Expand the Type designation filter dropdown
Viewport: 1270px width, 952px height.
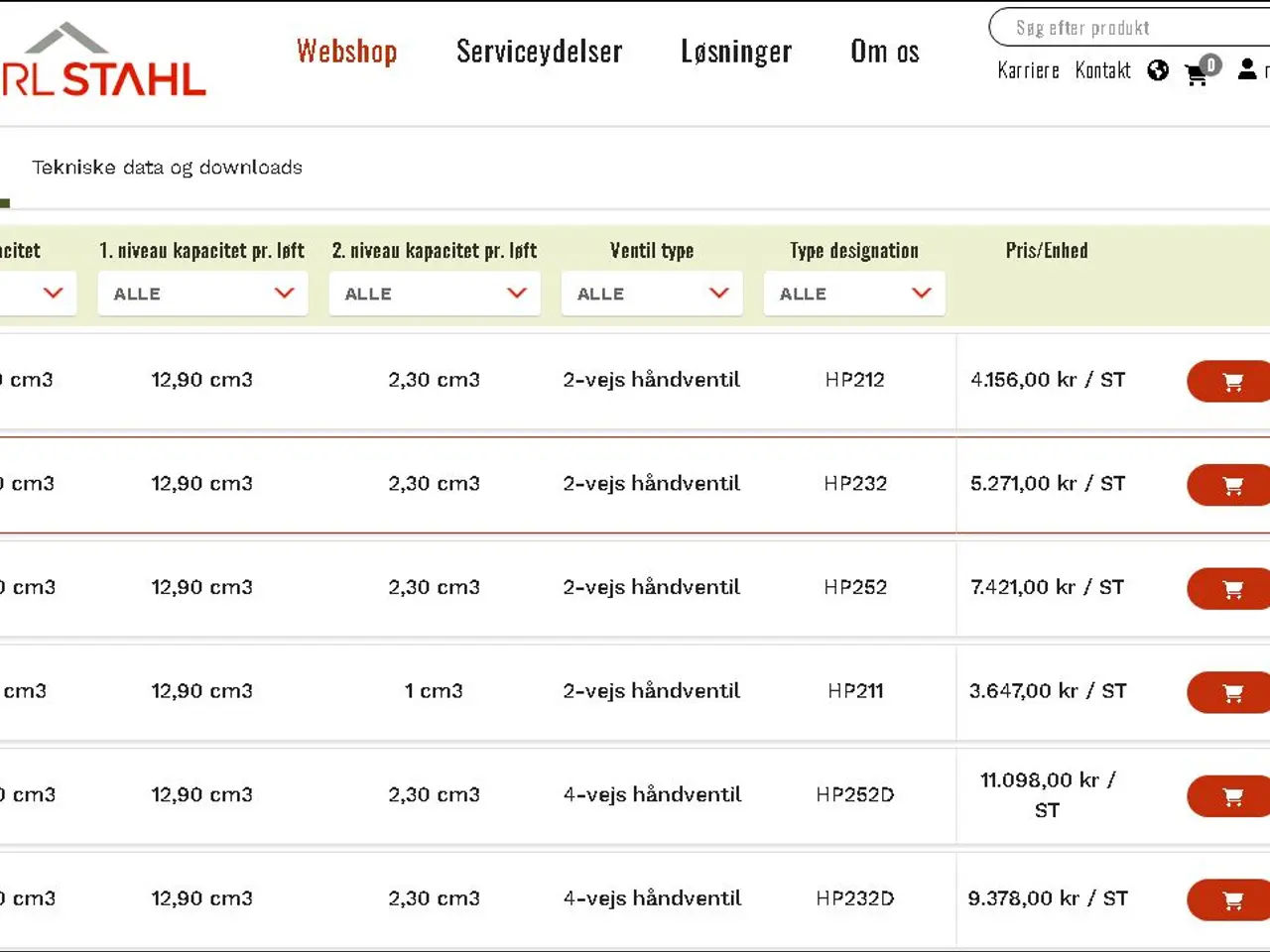tap(854, 294)
